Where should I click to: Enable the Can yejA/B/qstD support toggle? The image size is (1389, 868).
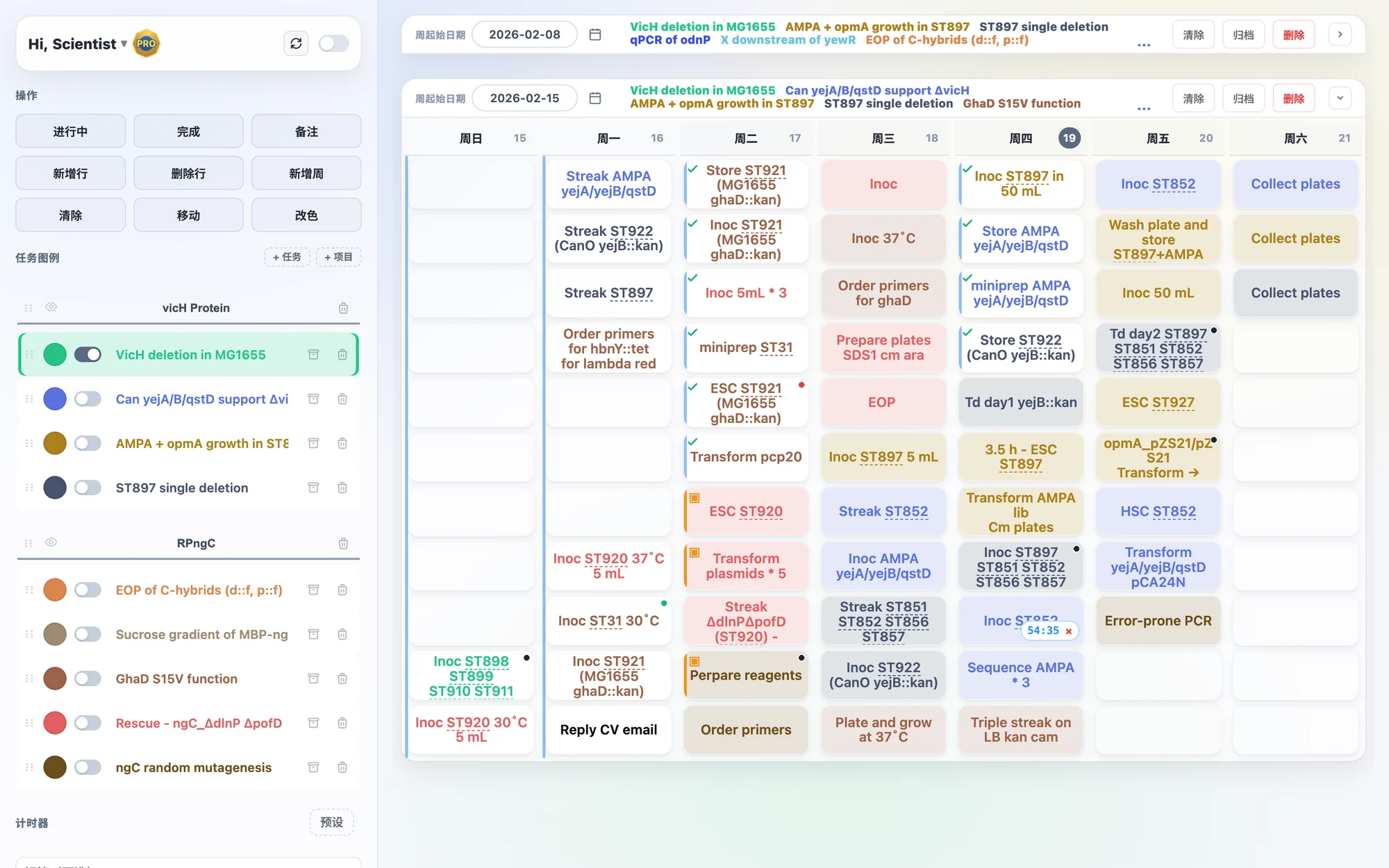(88, 399)
